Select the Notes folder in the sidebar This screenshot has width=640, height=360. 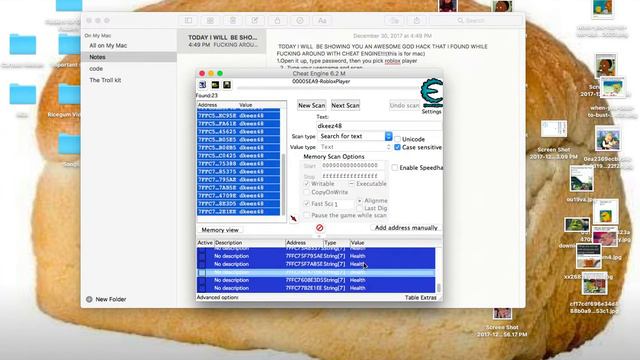click(129, 57)
